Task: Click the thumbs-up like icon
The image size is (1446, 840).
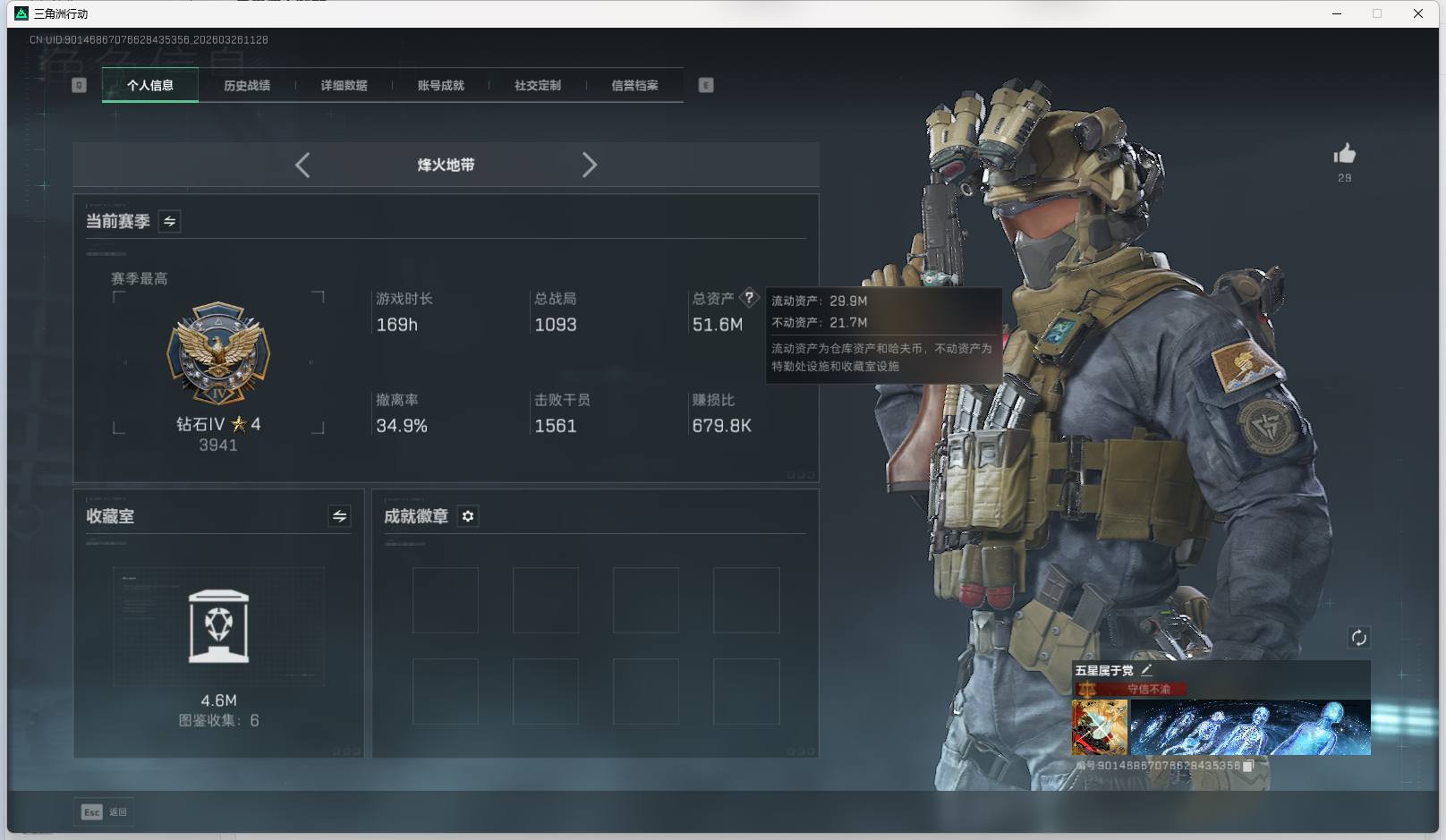Action: tap(1344, 154)
